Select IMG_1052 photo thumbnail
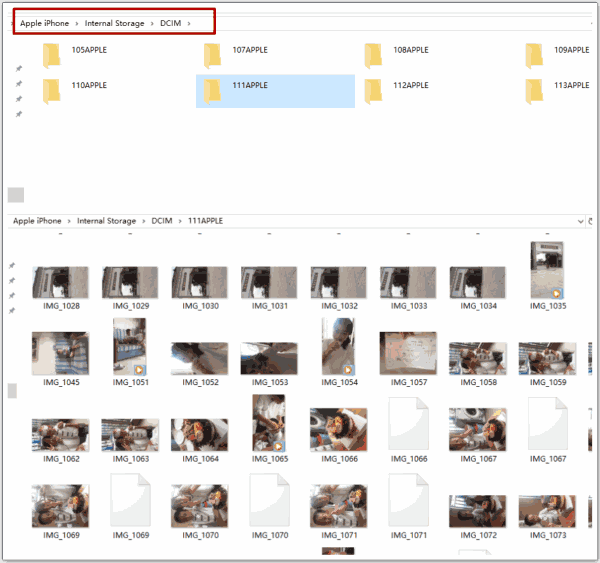Image resolution: width=600 pixels, height=563 pixels. point(200,359)
